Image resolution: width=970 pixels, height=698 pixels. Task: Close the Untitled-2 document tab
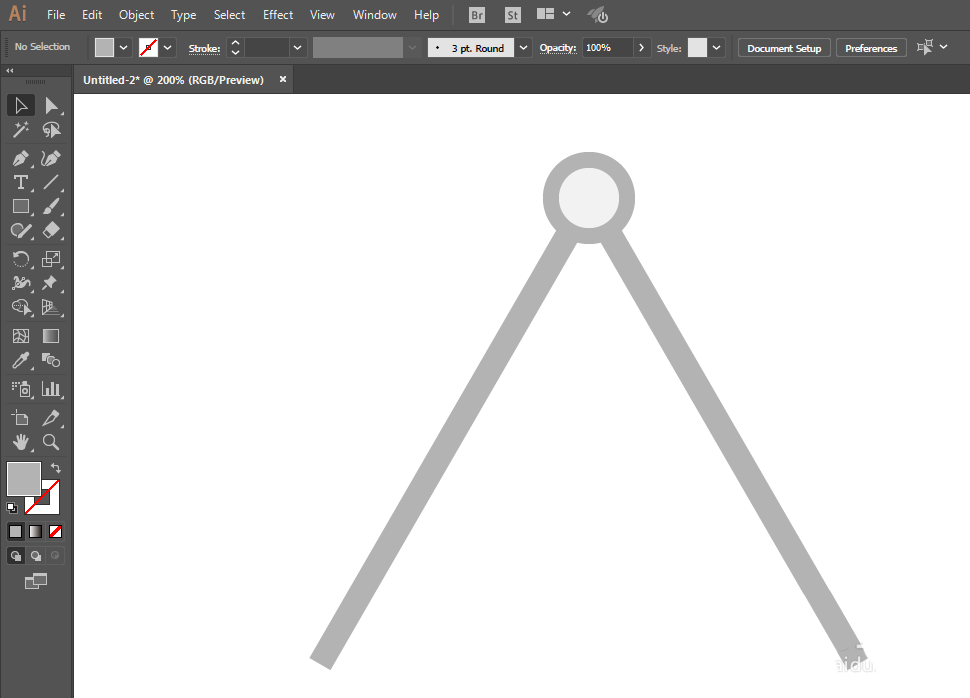283,79
